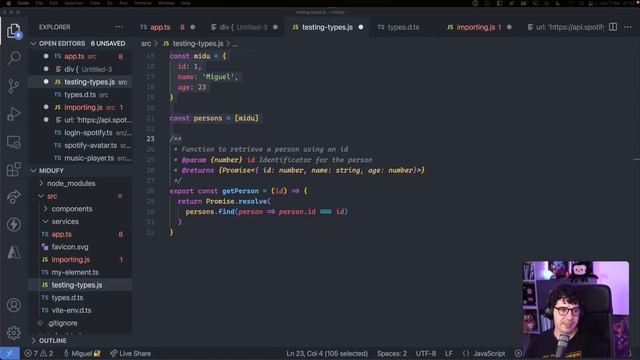Open Source Control view
The image size is (640, 360).
pyautogui.click(x=14, y=86)
